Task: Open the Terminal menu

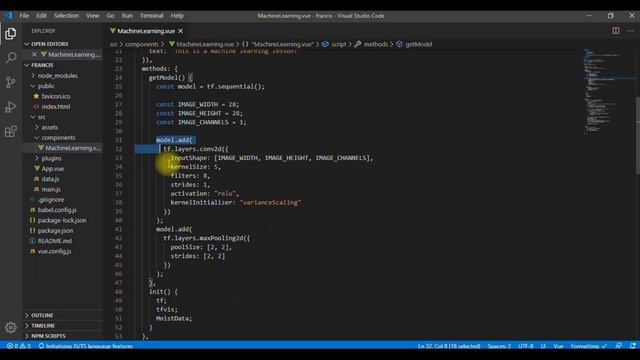Action: tap(151, 16)
